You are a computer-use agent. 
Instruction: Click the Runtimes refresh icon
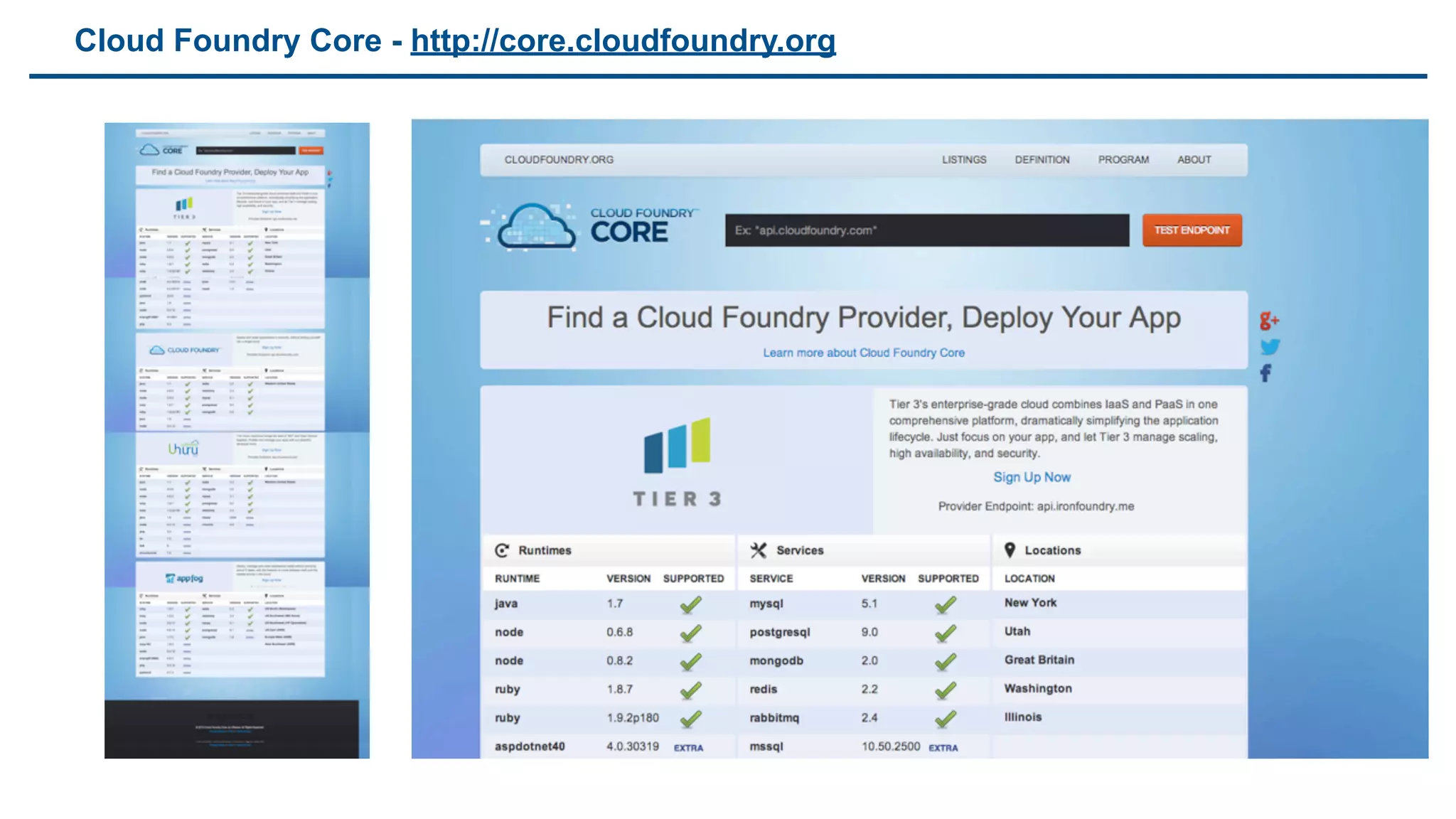[502, 550]
